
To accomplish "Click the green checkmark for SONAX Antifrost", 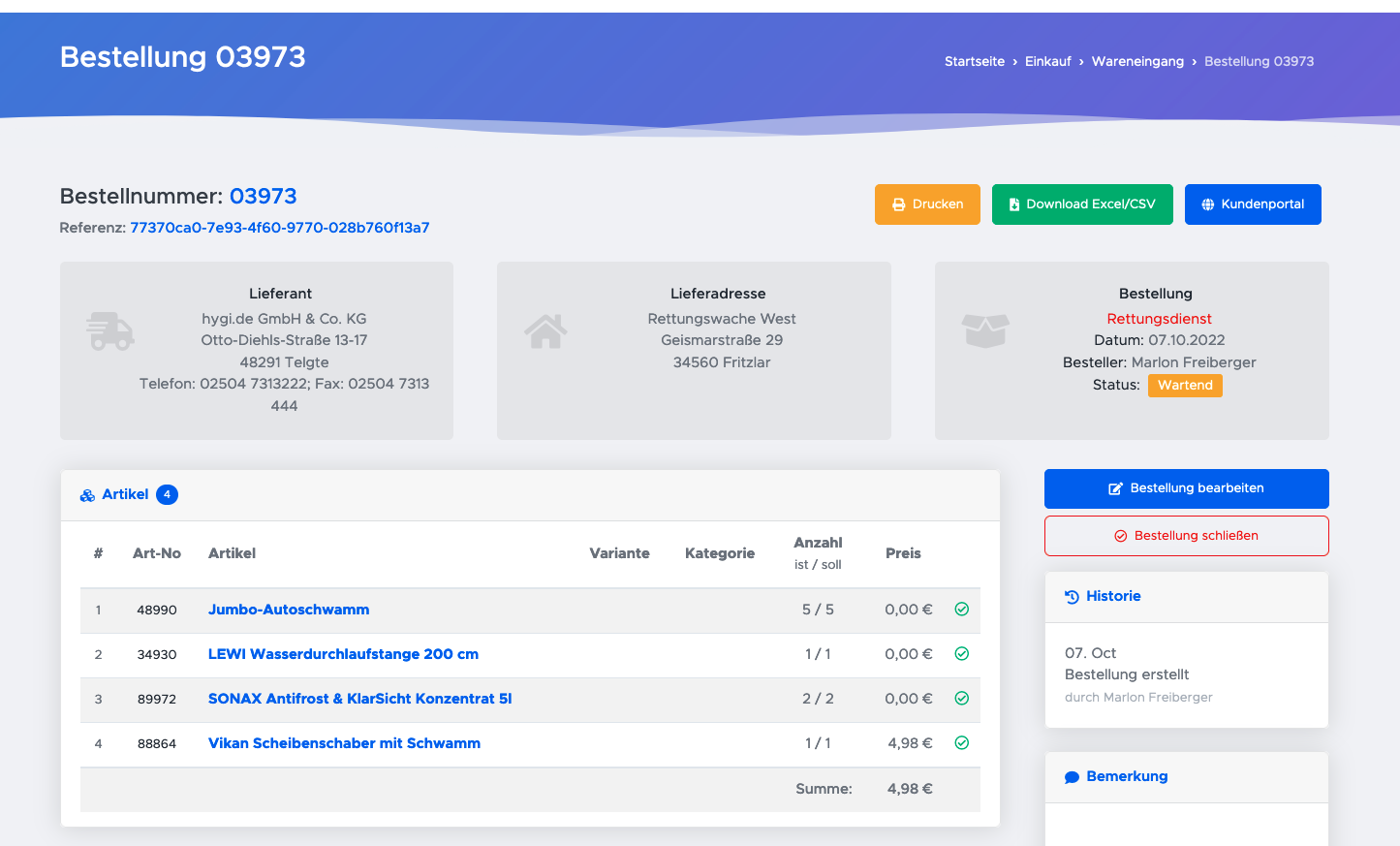I will coord(962,699).
